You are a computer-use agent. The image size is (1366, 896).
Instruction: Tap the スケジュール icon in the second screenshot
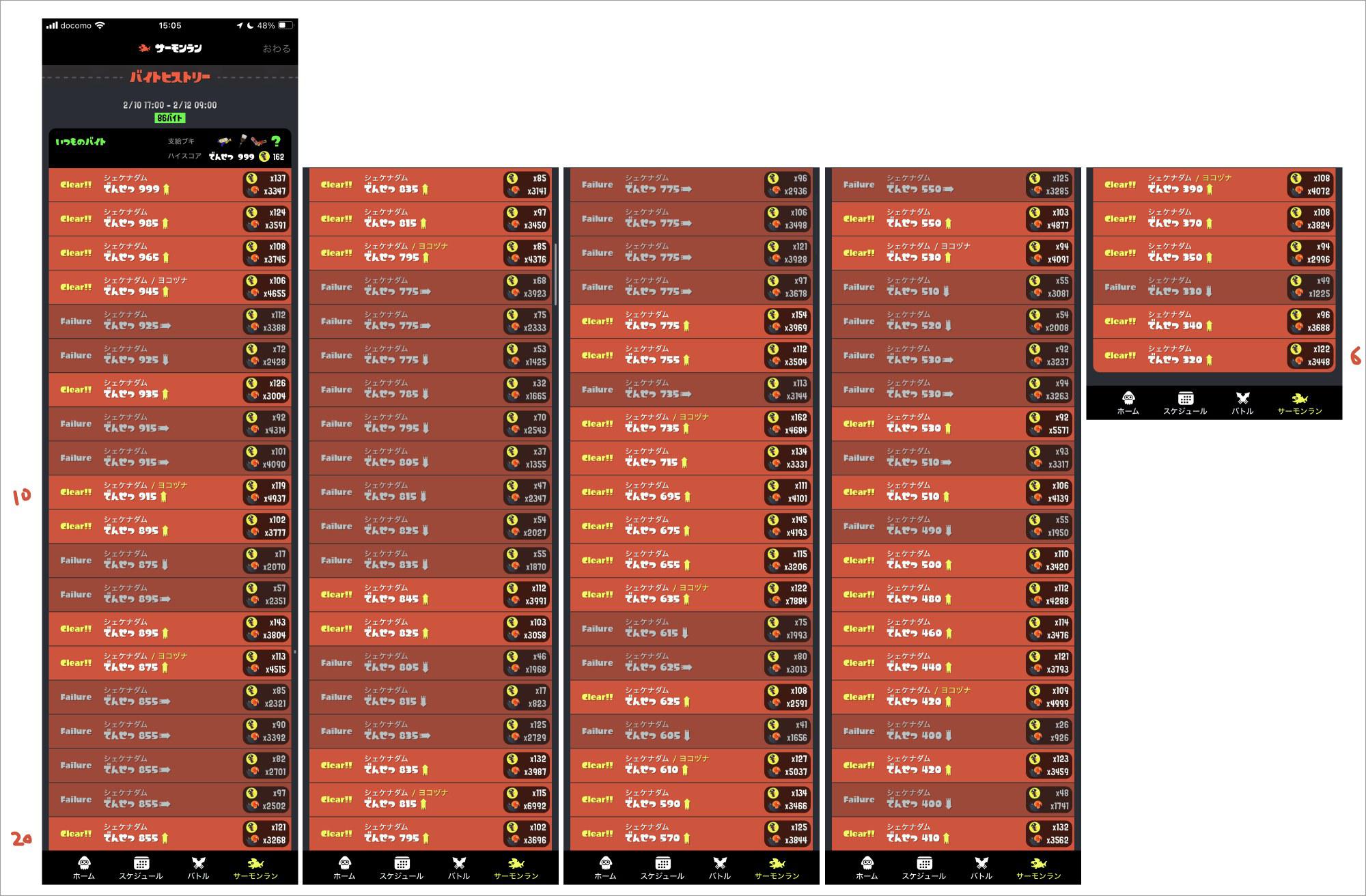(402, 863)
